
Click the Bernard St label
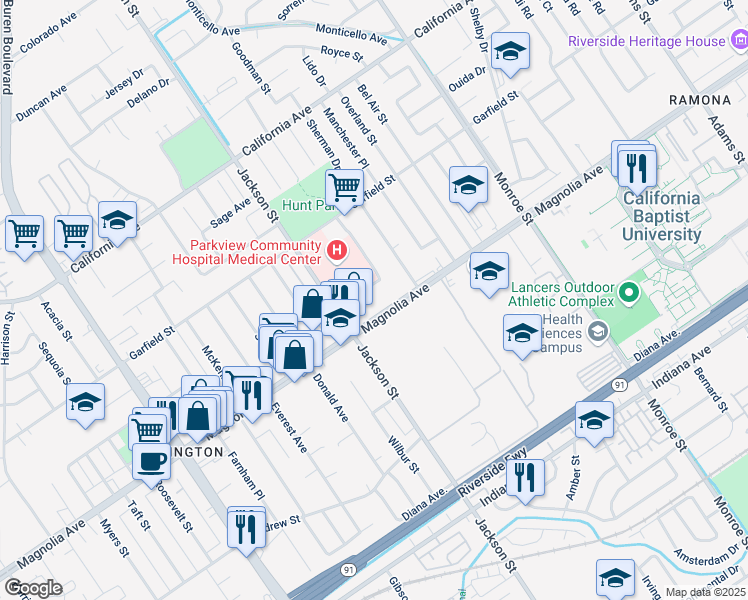(x=711, y=390)
